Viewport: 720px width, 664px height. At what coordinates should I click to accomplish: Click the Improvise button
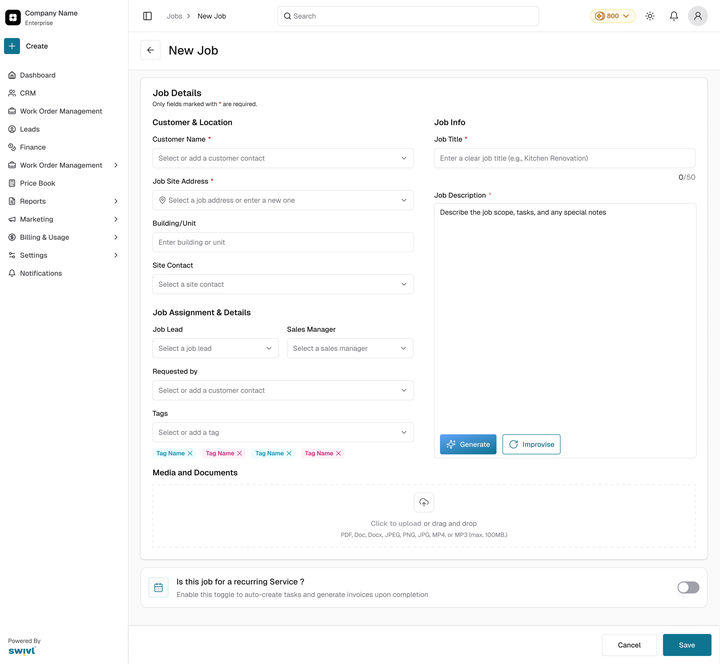click(531, 445)
